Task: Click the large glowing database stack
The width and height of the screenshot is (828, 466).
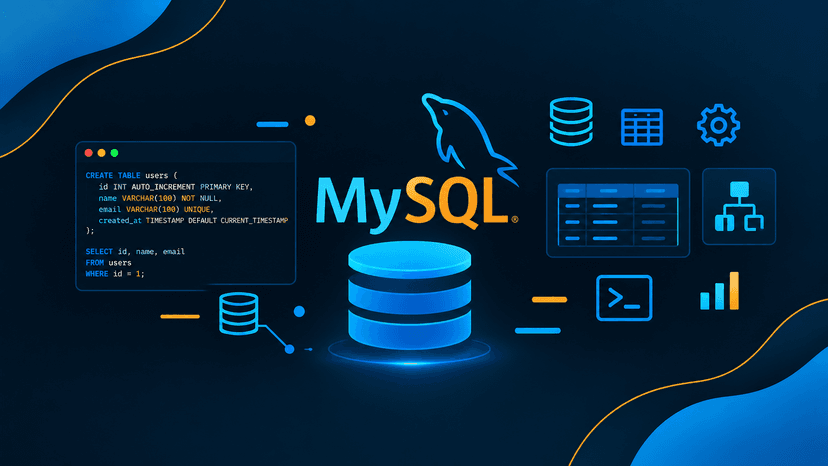Action: tap(409, 296)
